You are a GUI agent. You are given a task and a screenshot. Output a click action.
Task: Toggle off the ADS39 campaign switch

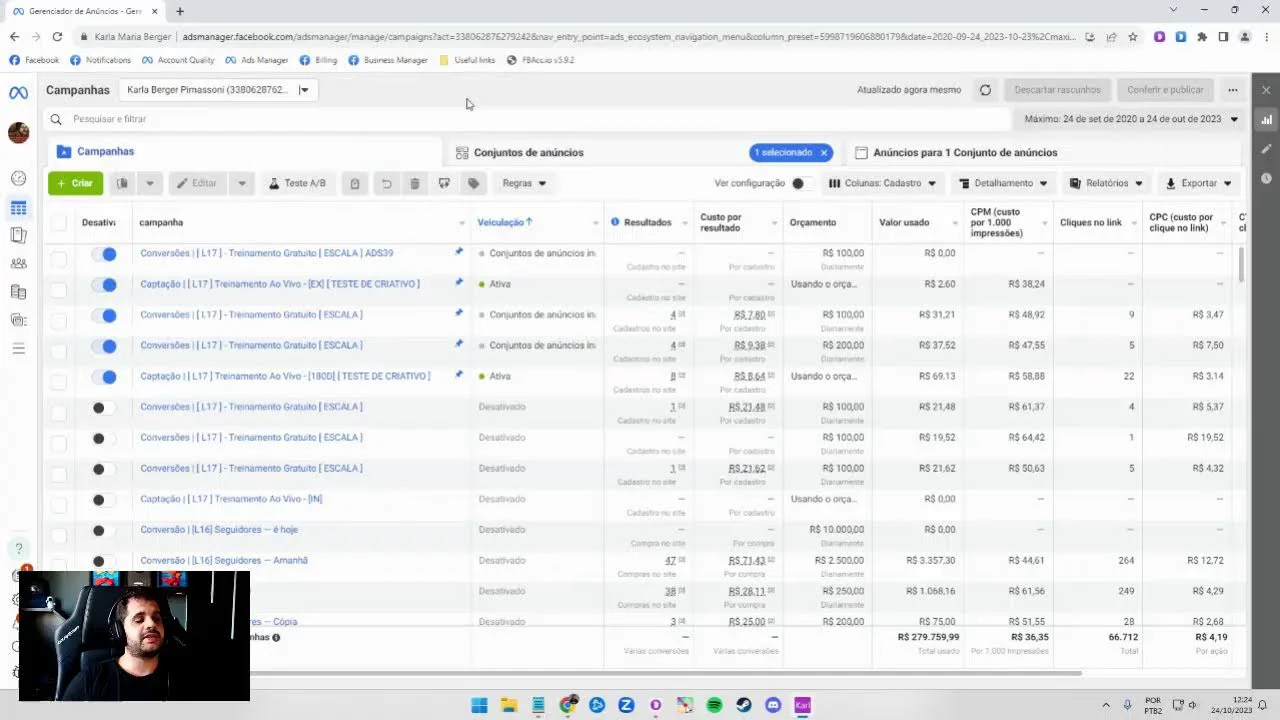pos(104,254)
